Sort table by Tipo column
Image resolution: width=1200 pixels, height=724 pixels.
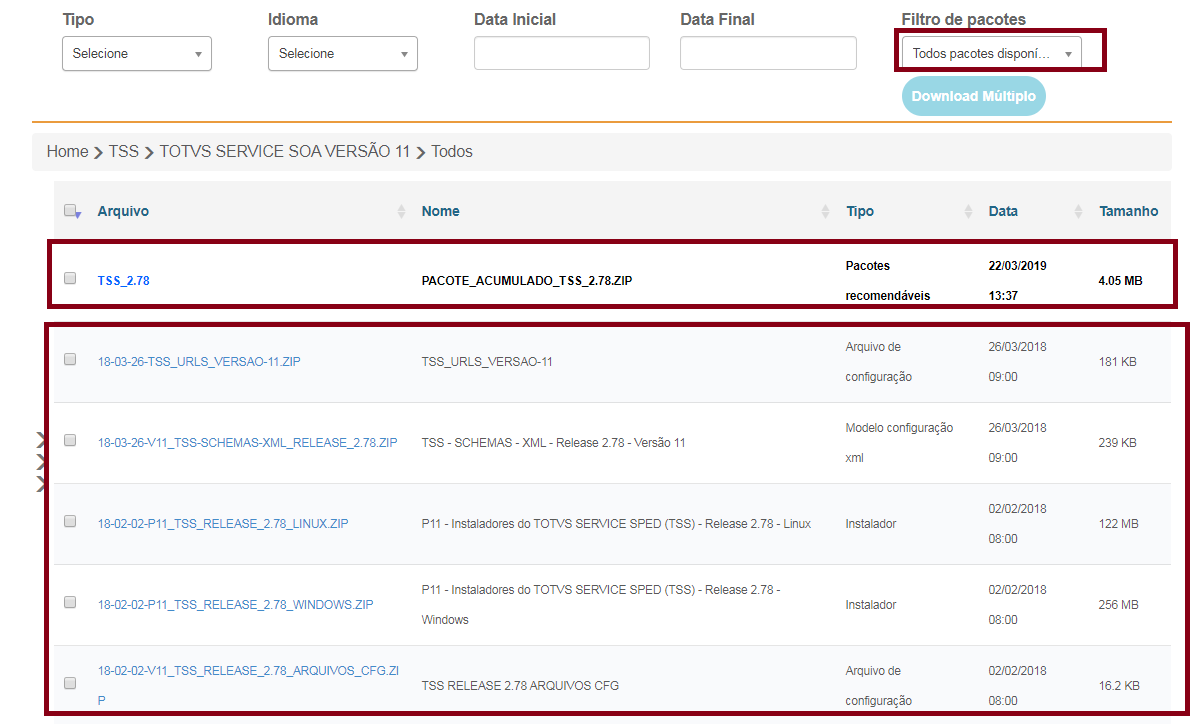click(860, 211)
